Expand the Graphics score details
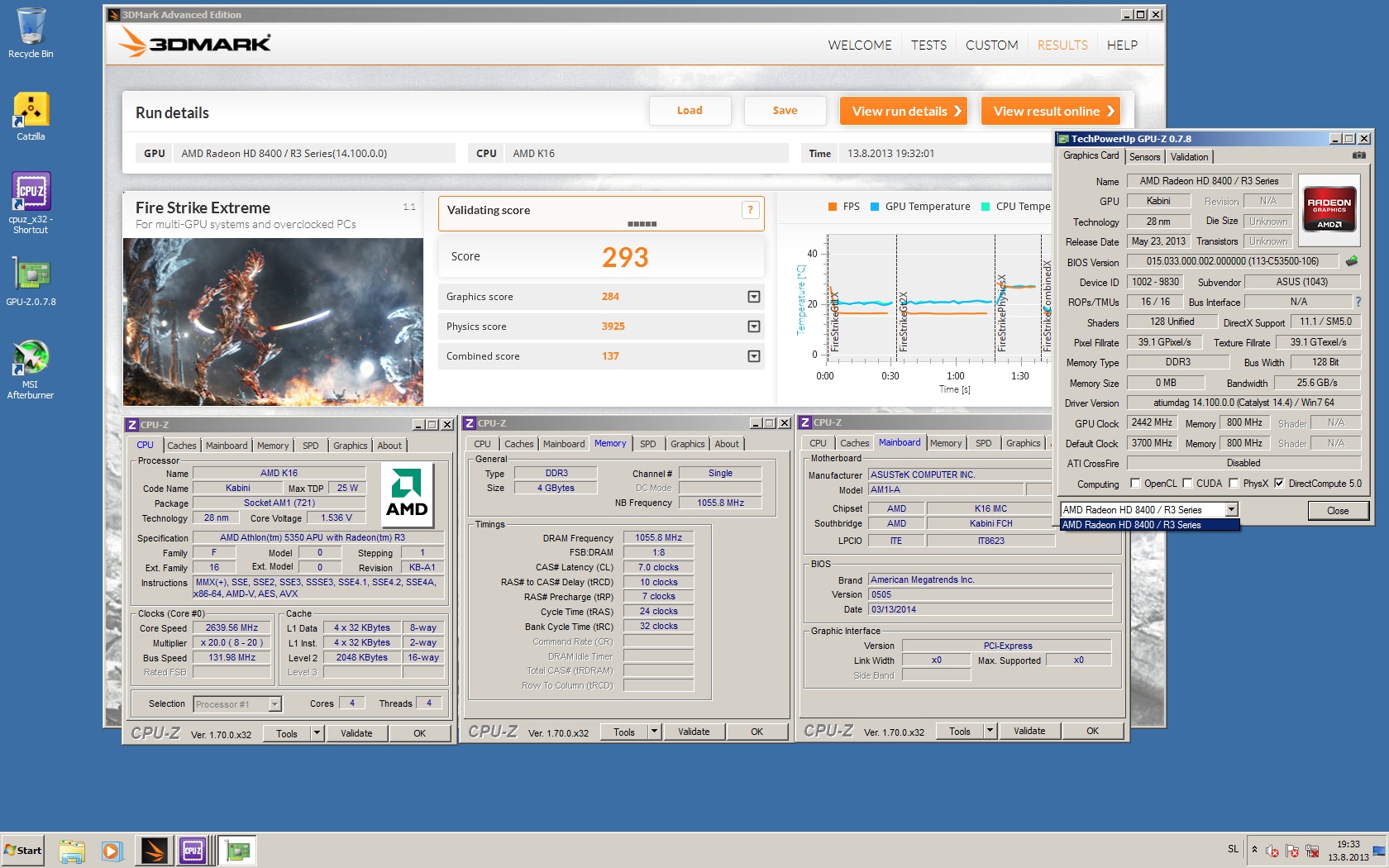Viewport: 1389px width, 868px height. (x=754, y=297)
